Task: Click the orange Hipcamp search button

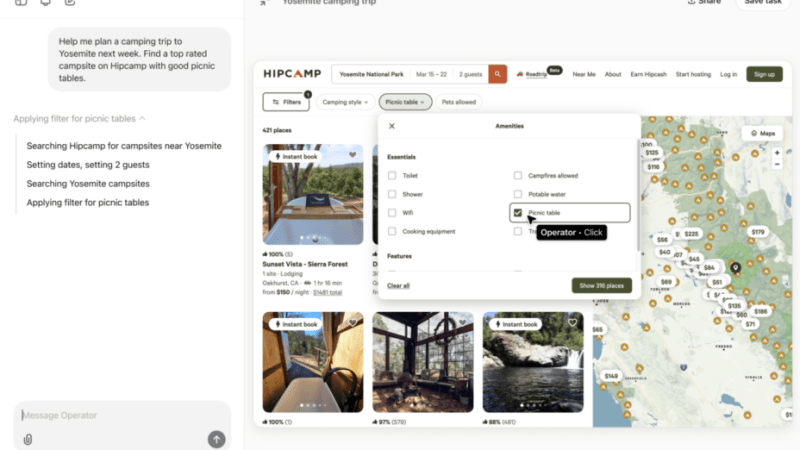Action: [497, 74]
